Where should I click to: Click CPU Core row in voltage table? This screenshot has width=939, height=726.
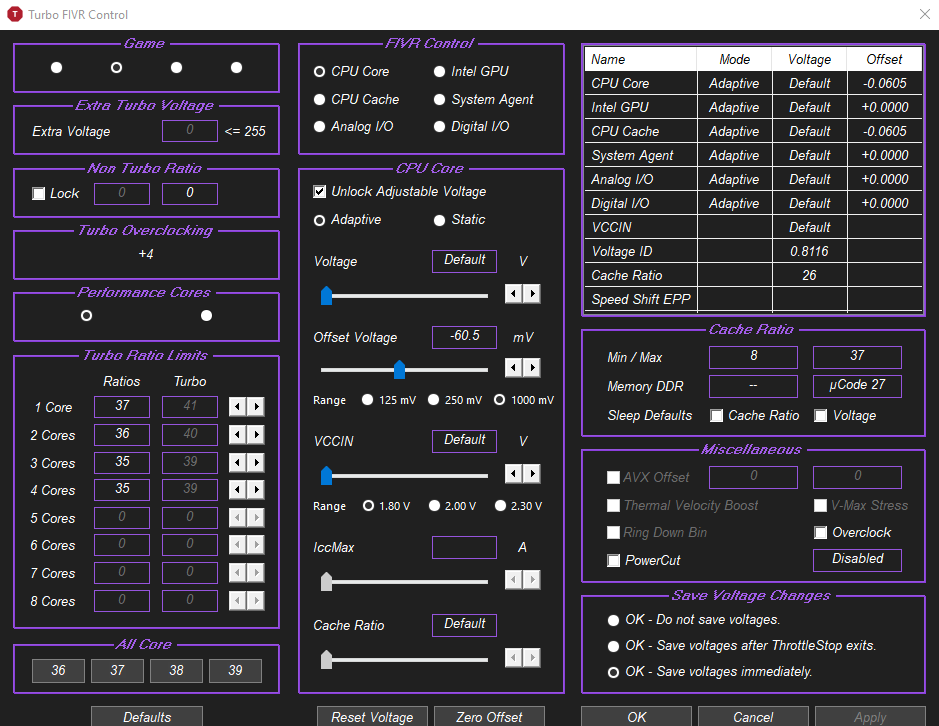pos(753,83)
